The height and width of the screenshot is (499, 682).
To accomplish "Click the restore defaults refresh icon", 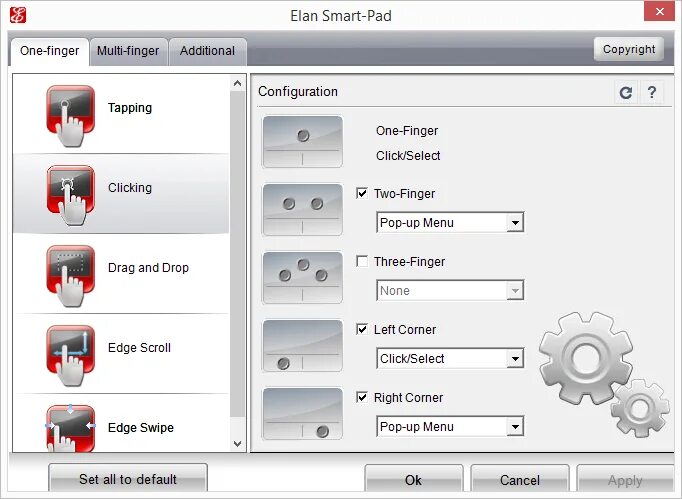I will click(625, 92).
